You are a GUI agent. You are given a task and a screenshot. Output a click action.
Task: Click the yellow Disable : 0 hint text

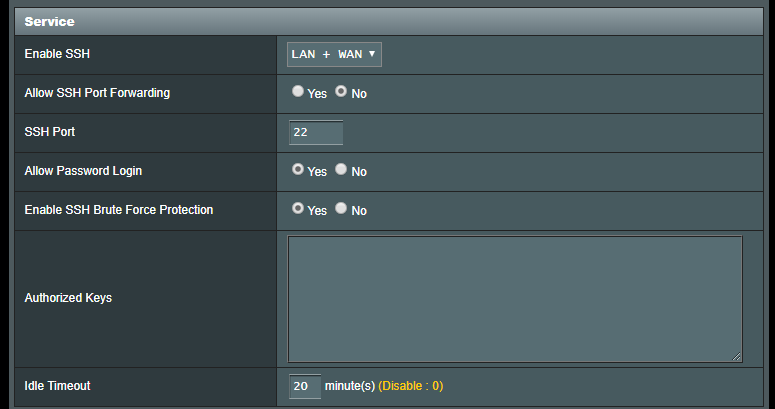(x=410, y=386)
